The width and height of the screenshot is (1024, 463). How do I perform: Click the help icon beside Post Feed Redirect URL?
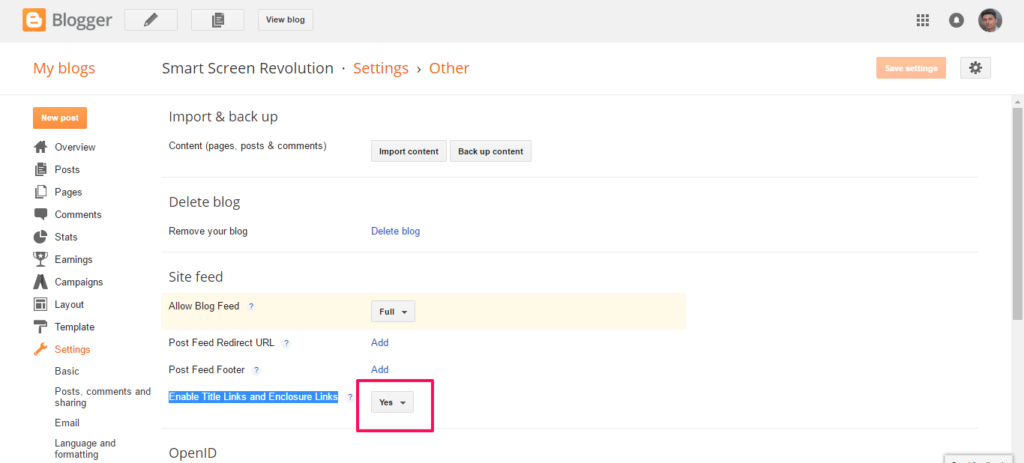coord(286,343)
